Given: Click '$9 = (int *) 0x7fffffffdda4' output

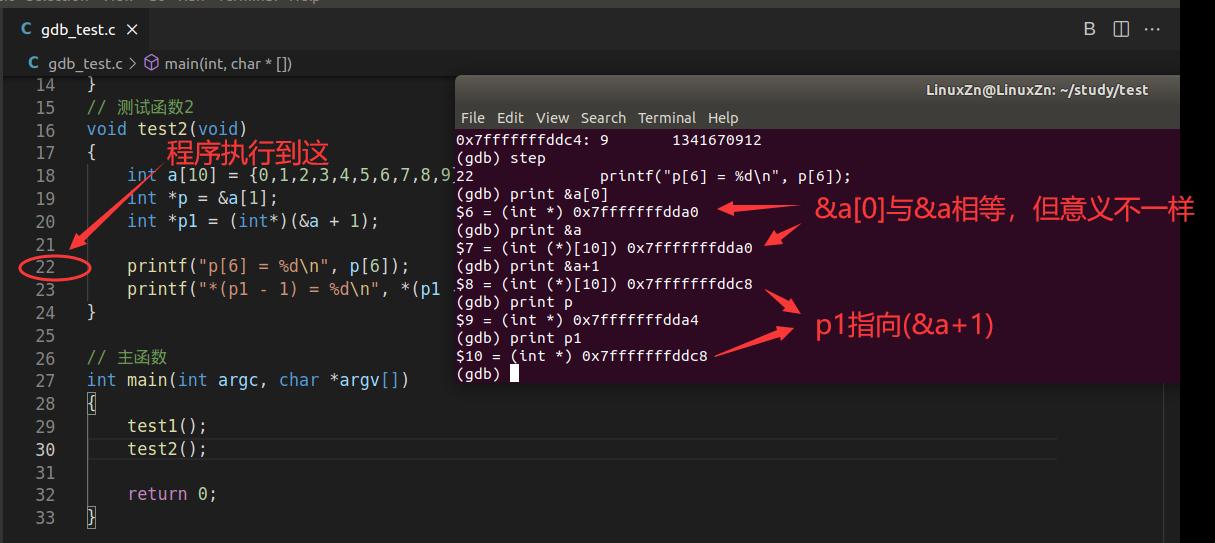Looking at the screenshot, I should [577, 320].
